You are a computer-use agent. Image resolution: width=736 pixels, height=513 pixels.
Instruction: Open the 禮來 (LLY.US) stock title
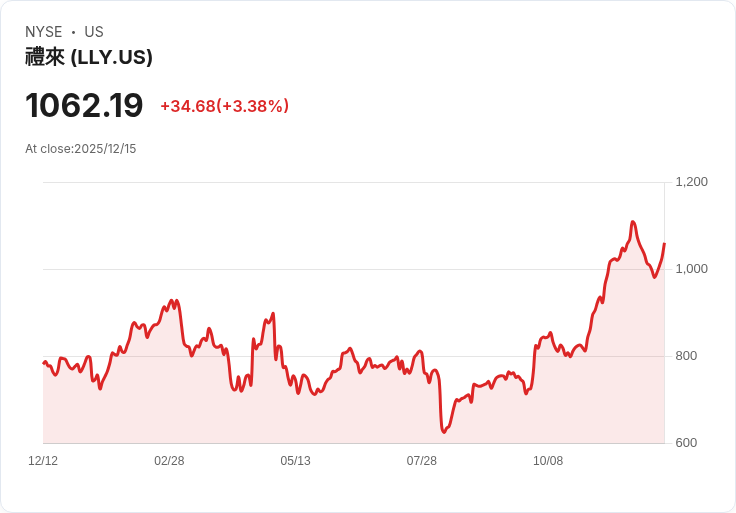coord(89,57)
